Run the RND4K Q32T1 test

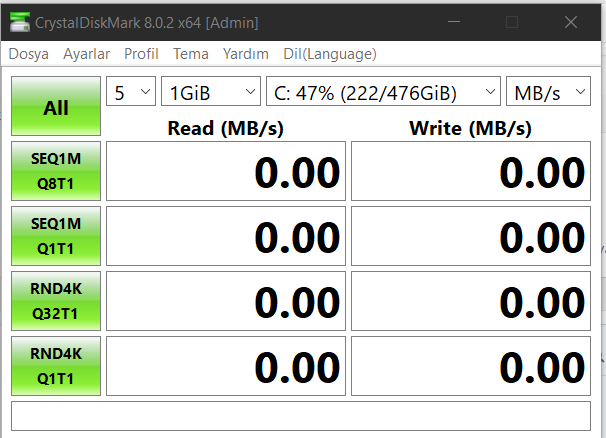pyautogui.click(x=56, y=301)
